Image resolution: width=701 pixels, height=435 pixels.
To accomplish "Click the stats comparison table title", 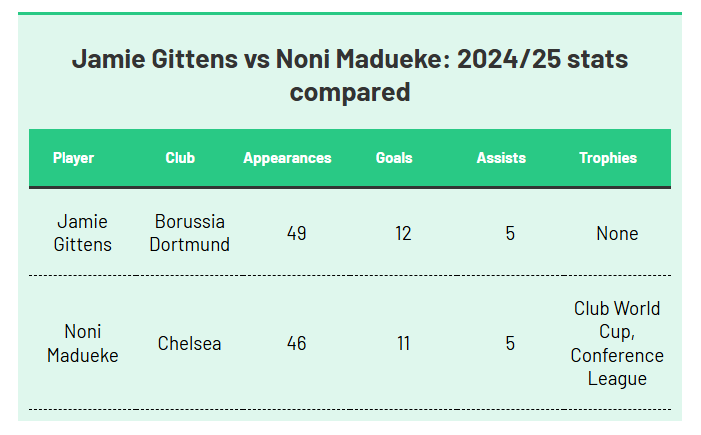I will click(x=350, y=75).
